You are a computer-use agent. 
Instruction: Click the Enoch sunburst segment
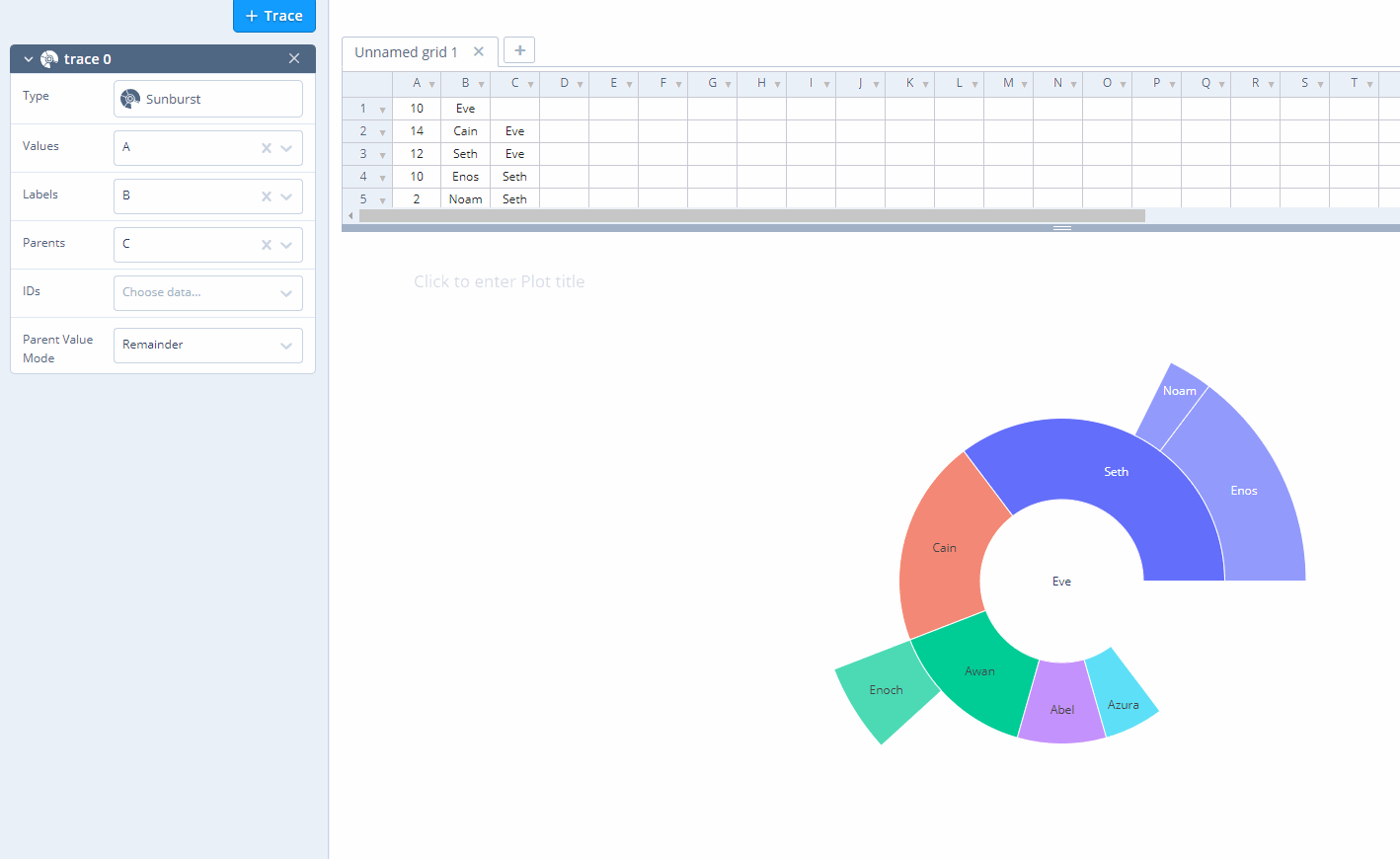[886, 690]
